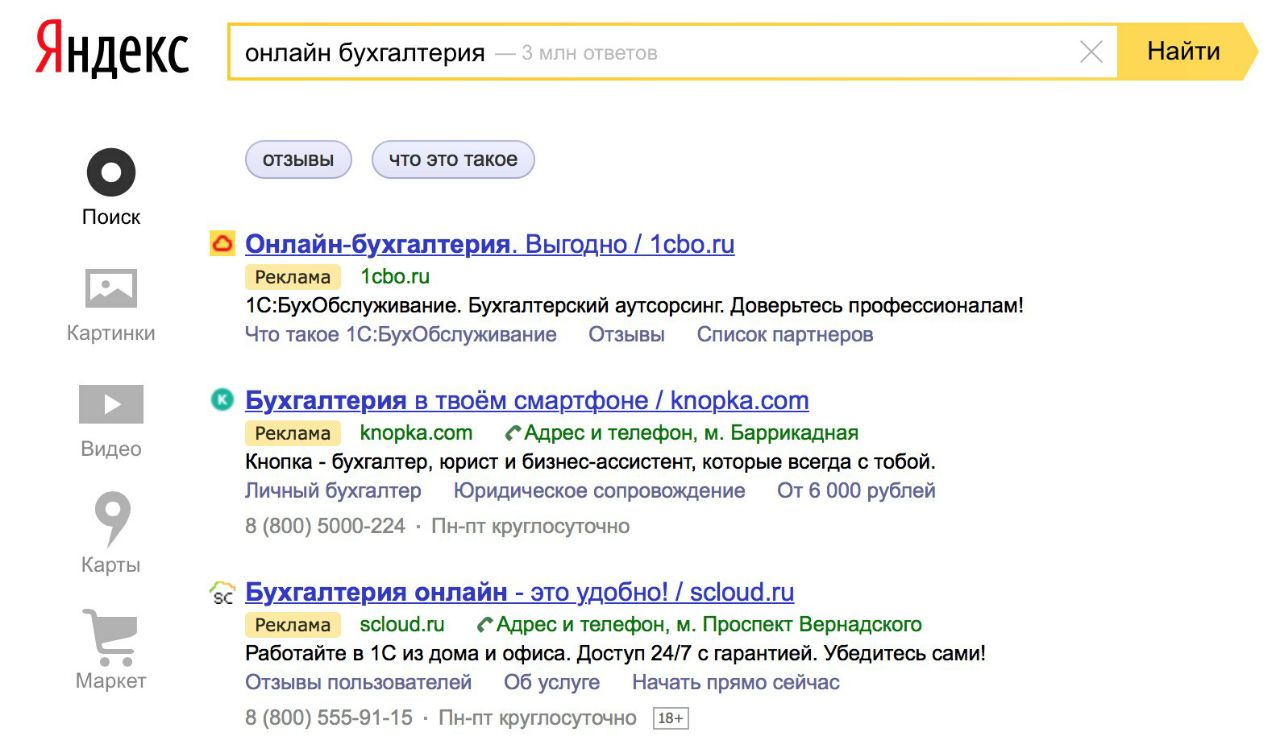The width and height of the screenshot is (1280, 736).
Task: Click phone number 8 (800) 555-91-15
Action: (x=329, y=718)
